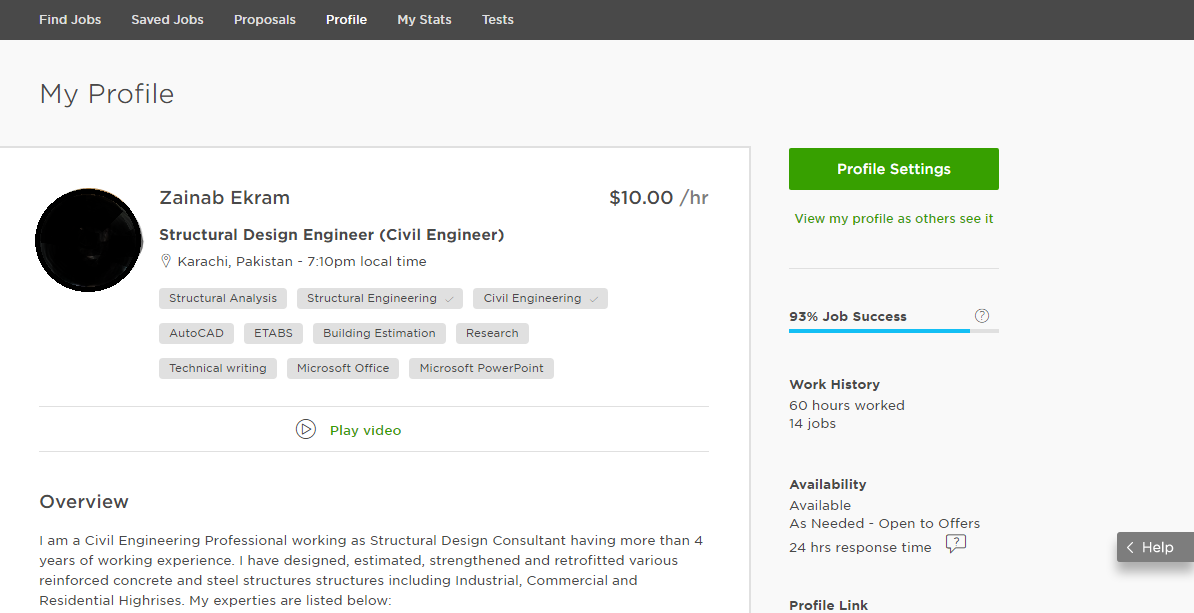Select the ETABS skill tag

coord(273,333)
